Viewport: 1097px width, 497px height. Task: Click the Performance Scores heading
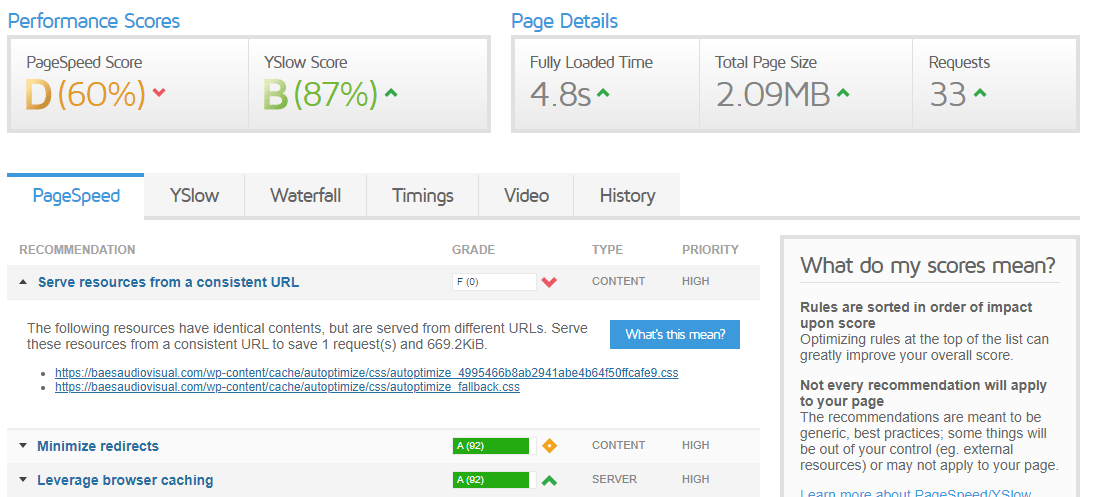click(94, 21)
